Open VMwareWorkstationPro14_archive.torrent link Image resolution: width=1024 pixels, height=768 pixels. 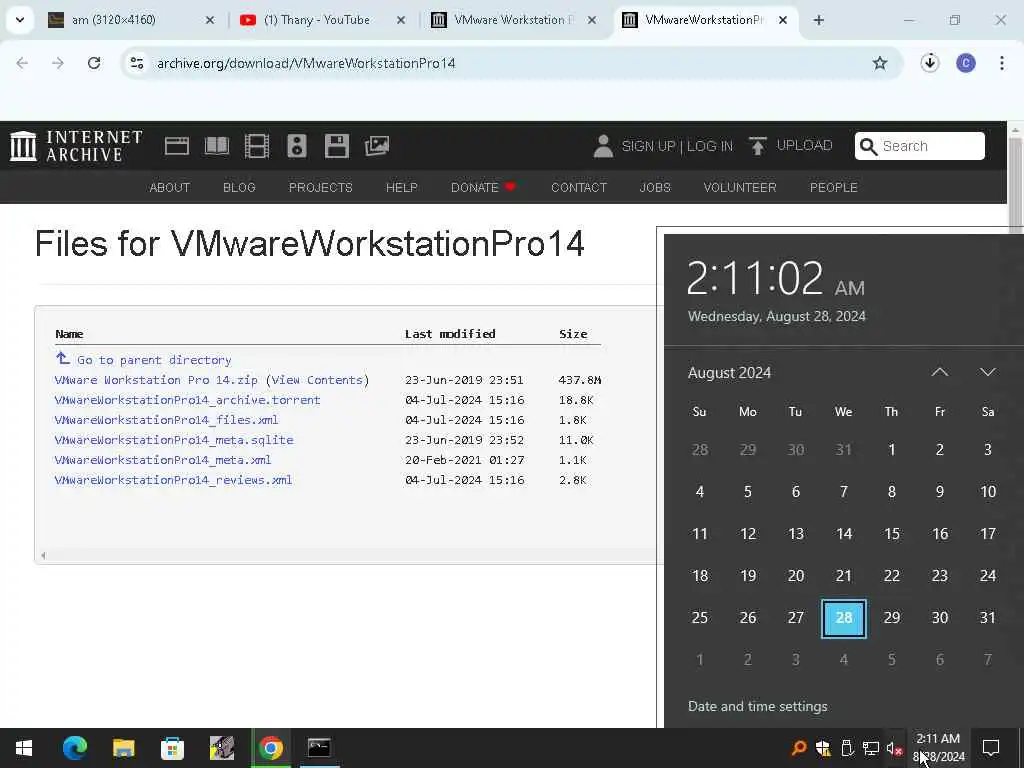click(x=187, y=400)
